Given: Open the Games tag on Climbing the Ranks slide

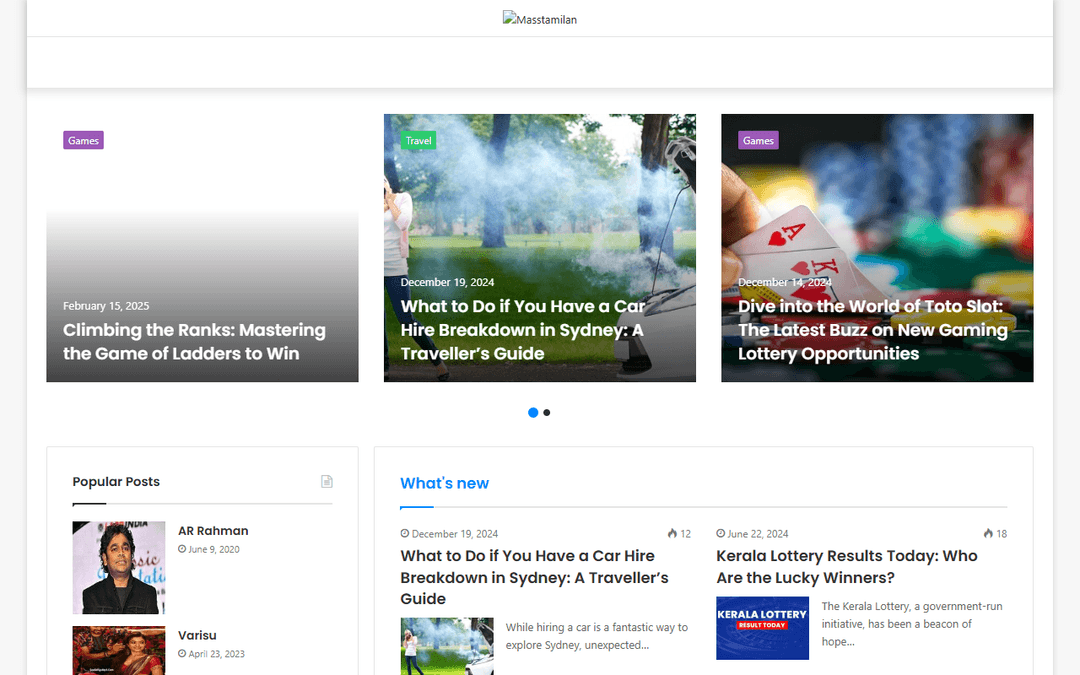Looking at the screenshot, I should click(83, 141).
